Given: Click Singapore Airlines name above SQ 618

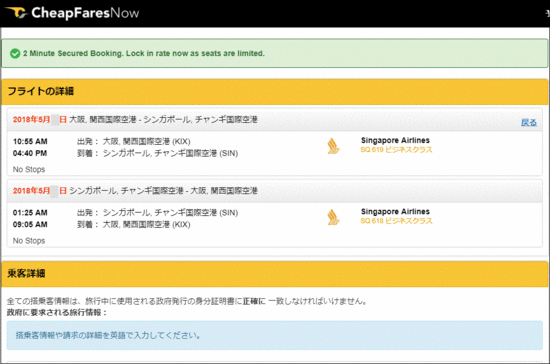Looking at the screenshot, I should click(395, 211).
